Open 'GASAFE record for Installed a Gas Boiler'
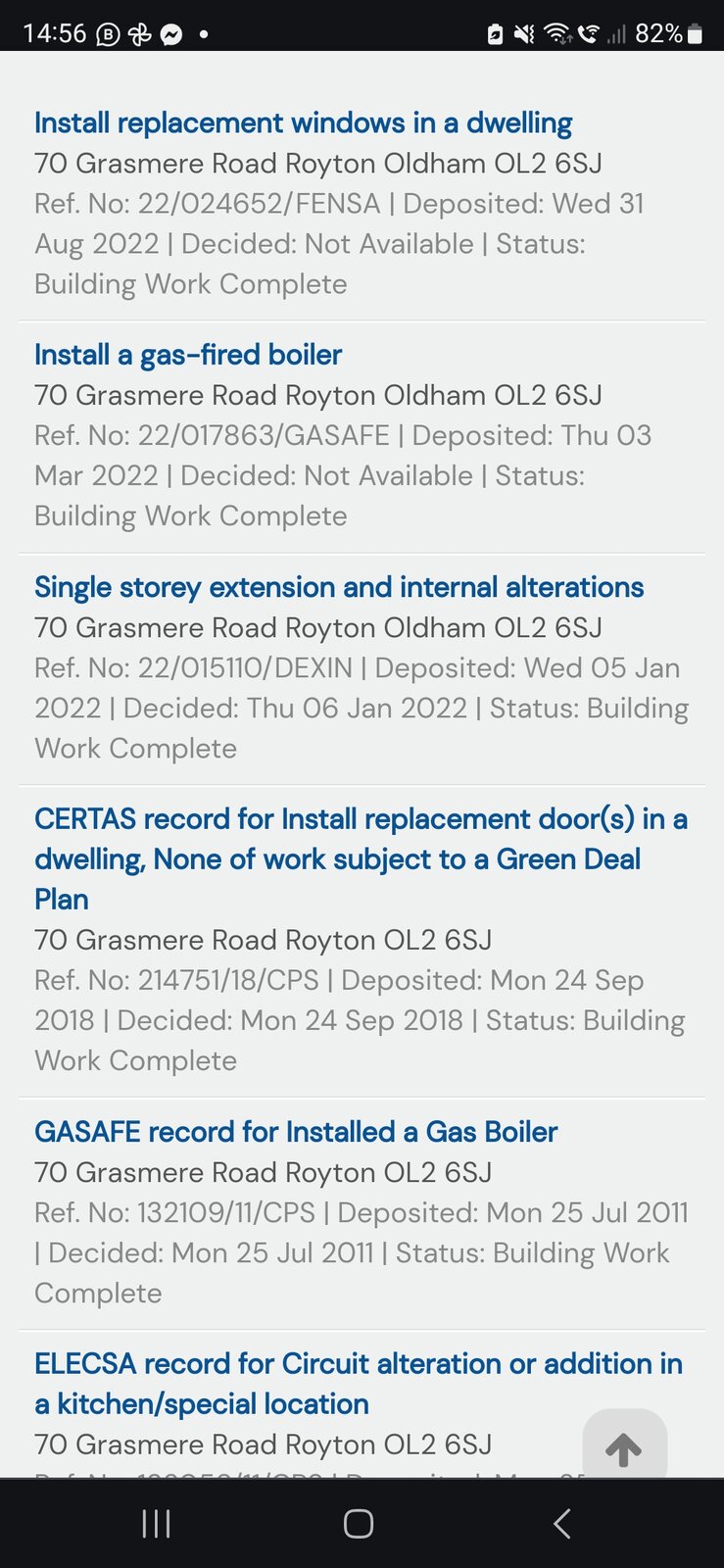Screen dimensions: 724x1568 [296, 1132]
